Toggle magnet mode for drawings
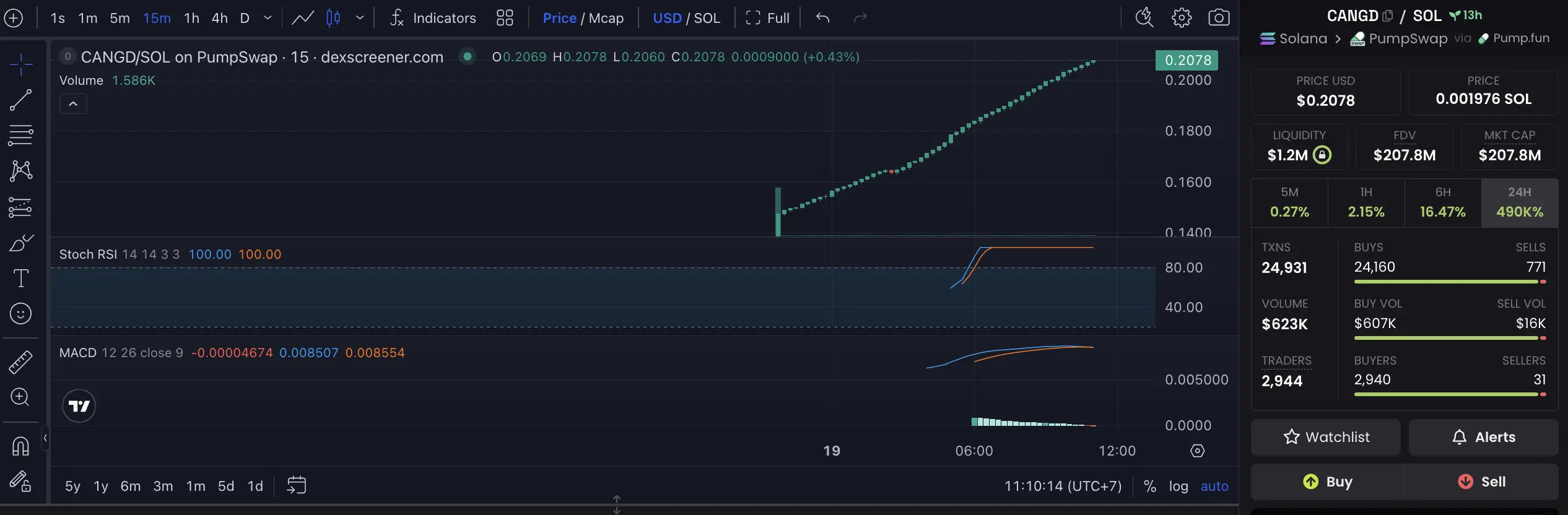1568x515 pixels. click(20, 446)
